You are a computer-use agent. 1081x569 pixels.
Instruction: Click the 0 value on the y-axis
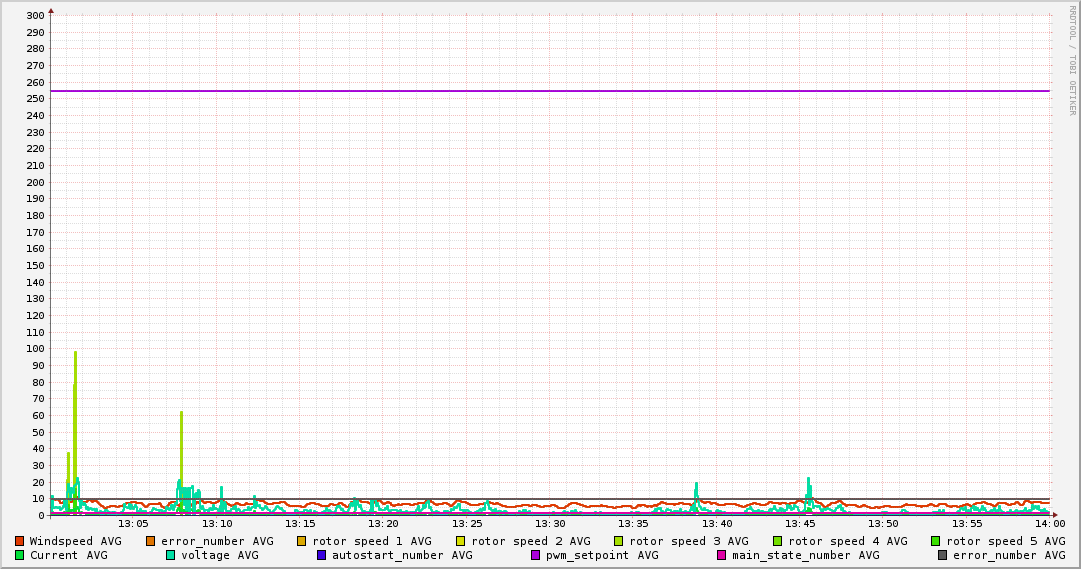pos(41,516)
